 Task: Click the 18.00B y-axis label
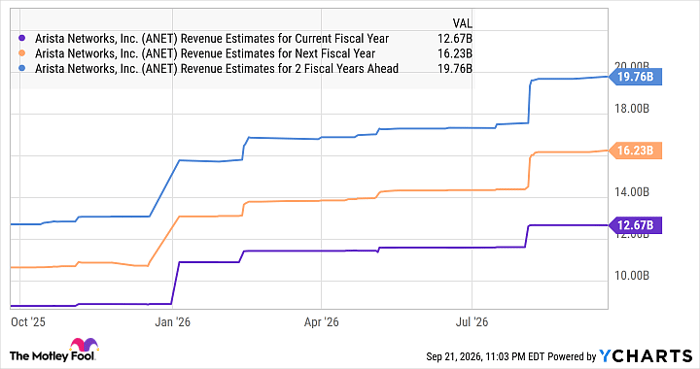click(632, 109)
